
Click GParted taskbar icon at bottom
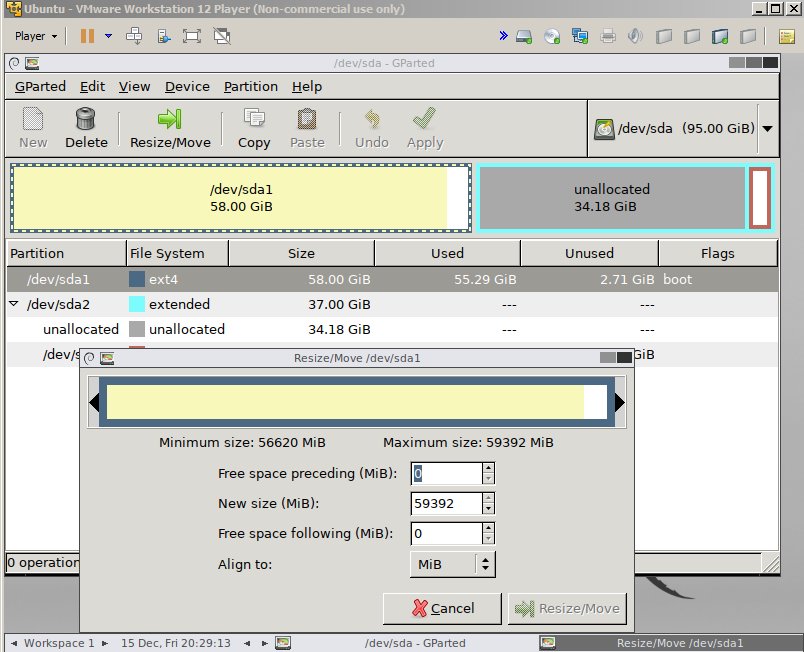click(x=283, y=643)
